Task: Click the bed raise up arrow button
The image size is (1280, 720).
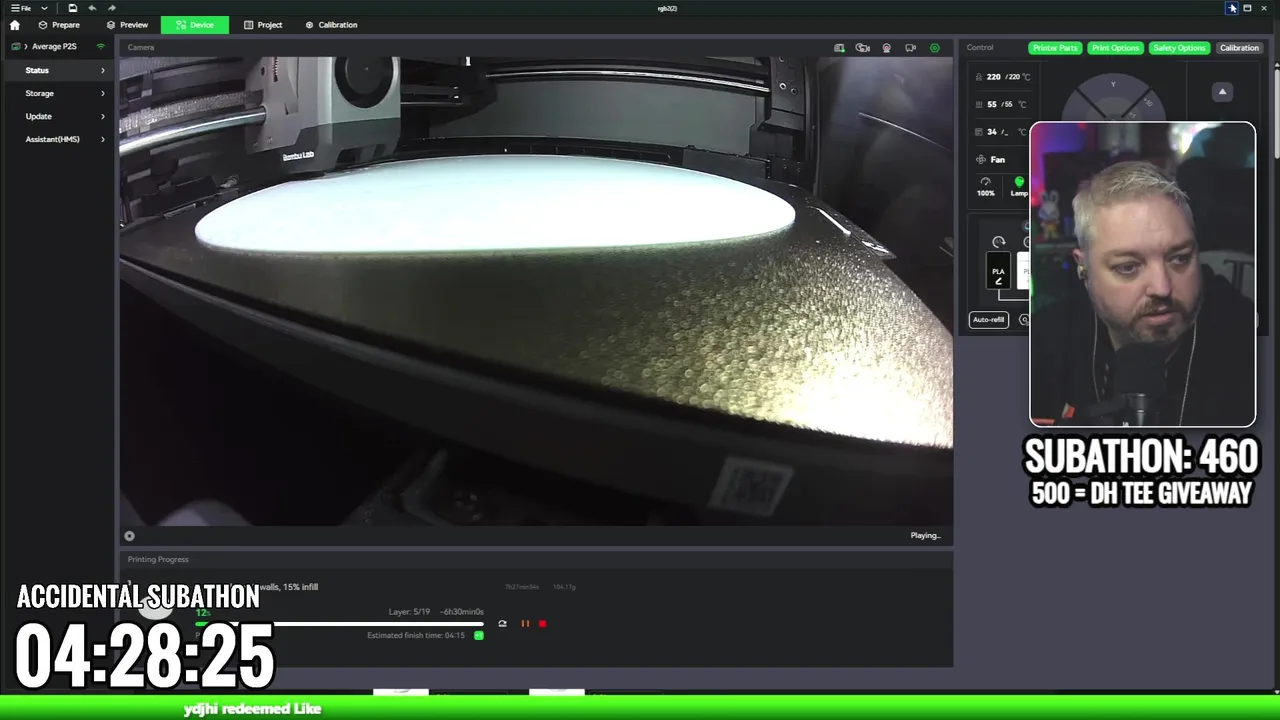Action: 1222,92
